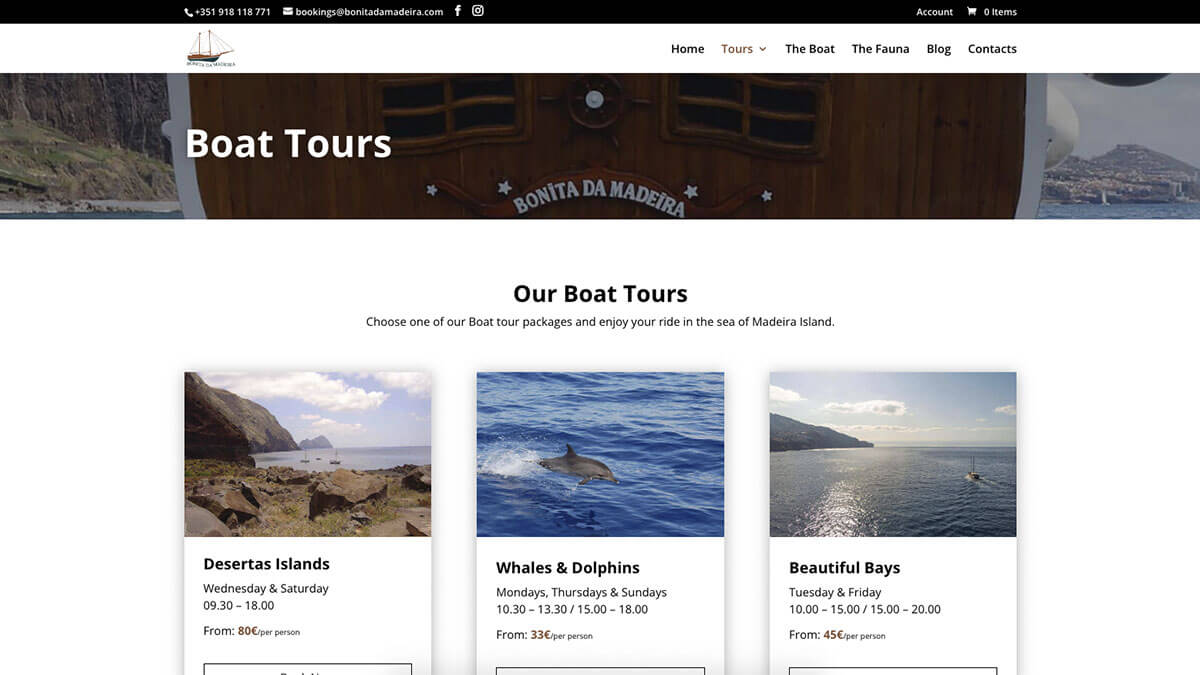The image size is (1200, 675).
Task: Click the Wednesday & Saturday schedule text
Action: click(266, 589)
